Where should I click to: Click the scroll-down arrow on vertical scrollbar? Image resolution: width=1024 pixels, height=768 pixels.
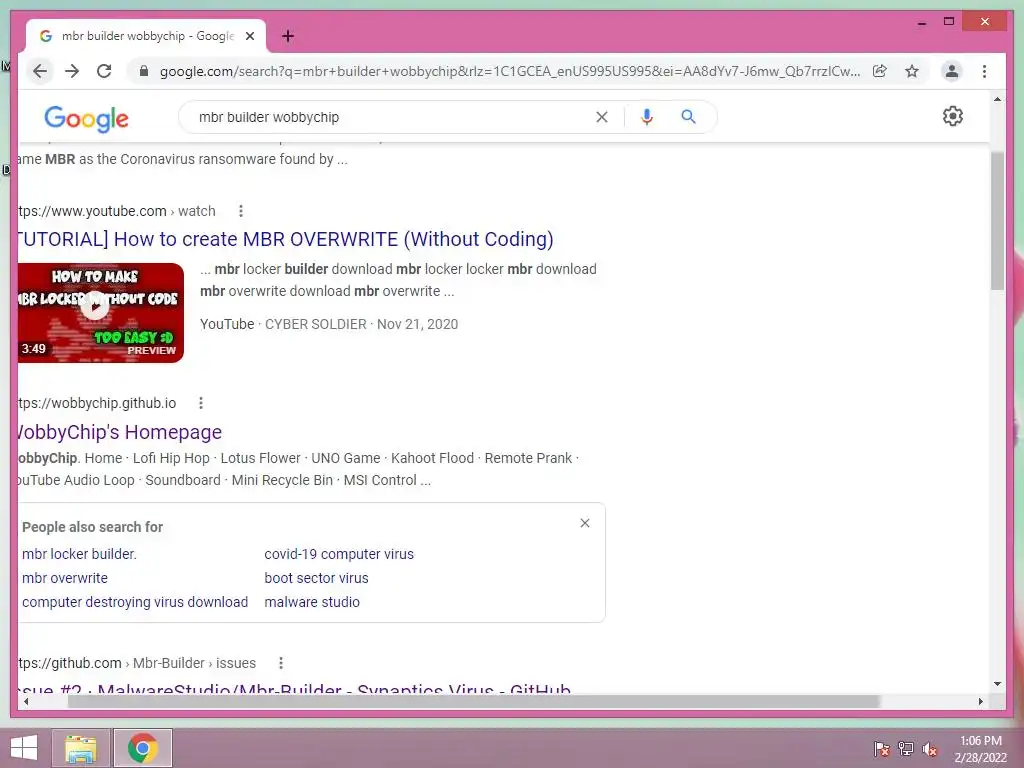[997, 684]
